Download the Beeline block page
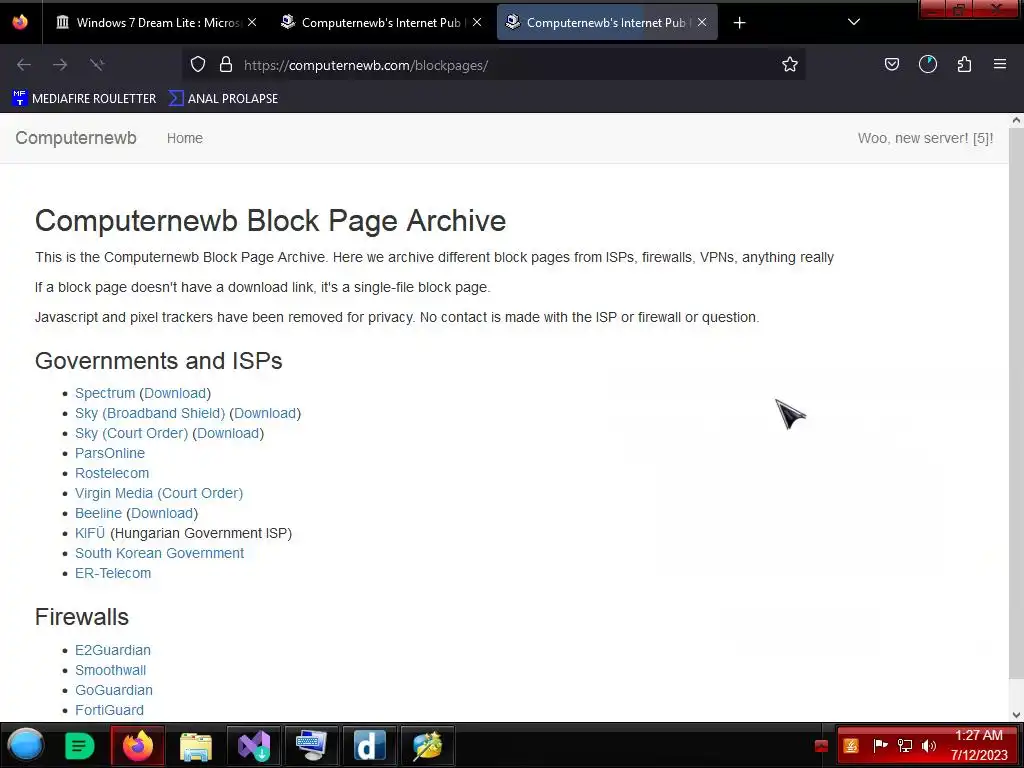 (162, 513)
